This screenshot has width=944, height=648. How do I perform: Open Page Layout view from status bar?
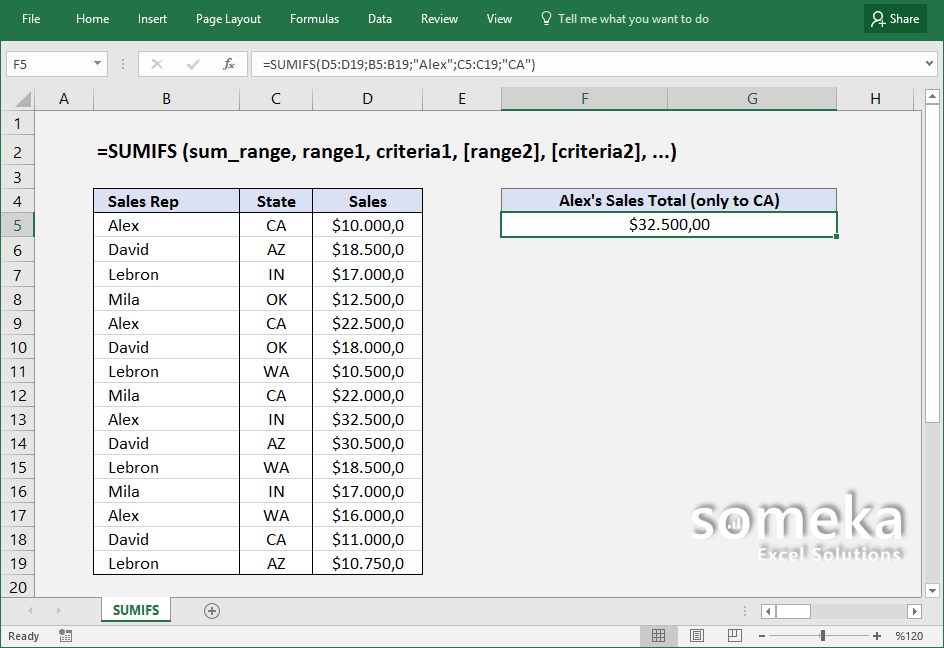pos(697,636)
